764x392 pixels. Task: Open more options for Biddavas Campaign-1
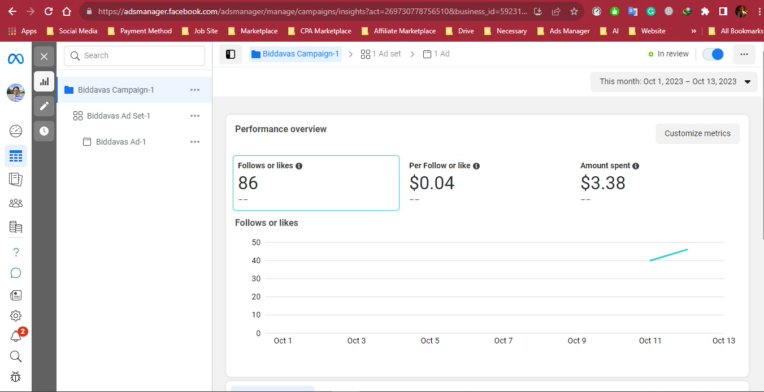pyautogui.click(x=195, y=90)
